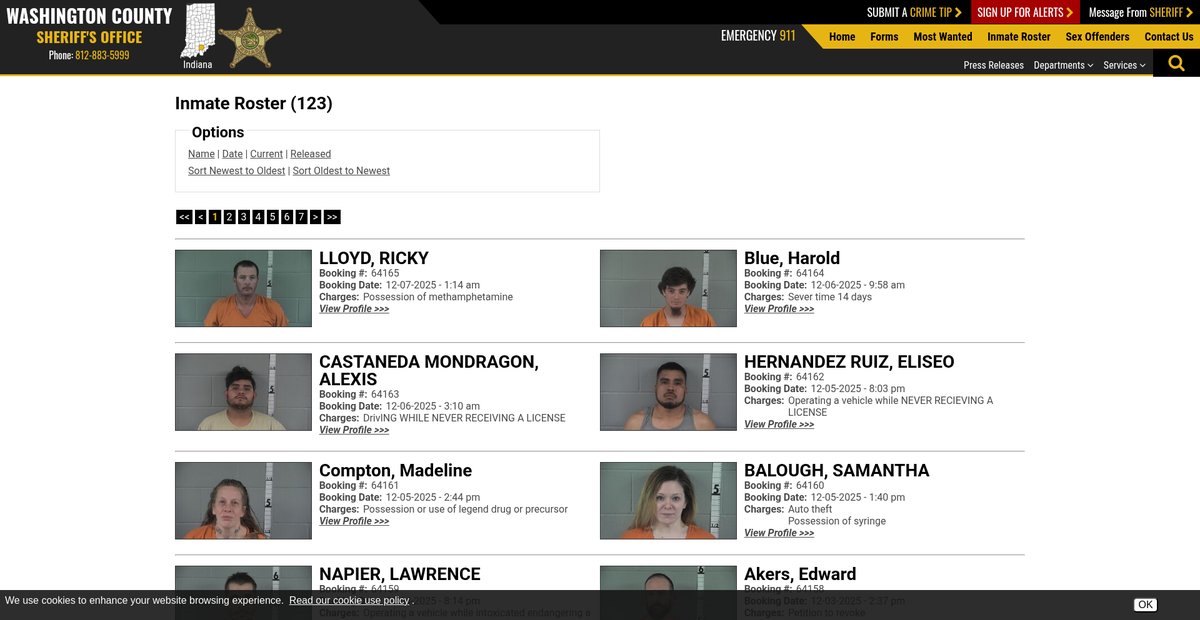Open Read our cookie use policy link

pos(349,600)
